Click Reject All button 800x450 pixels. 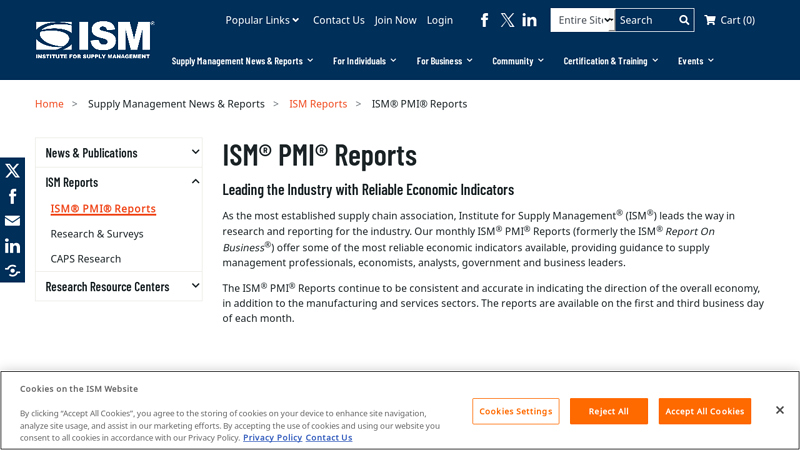[609, 411]
